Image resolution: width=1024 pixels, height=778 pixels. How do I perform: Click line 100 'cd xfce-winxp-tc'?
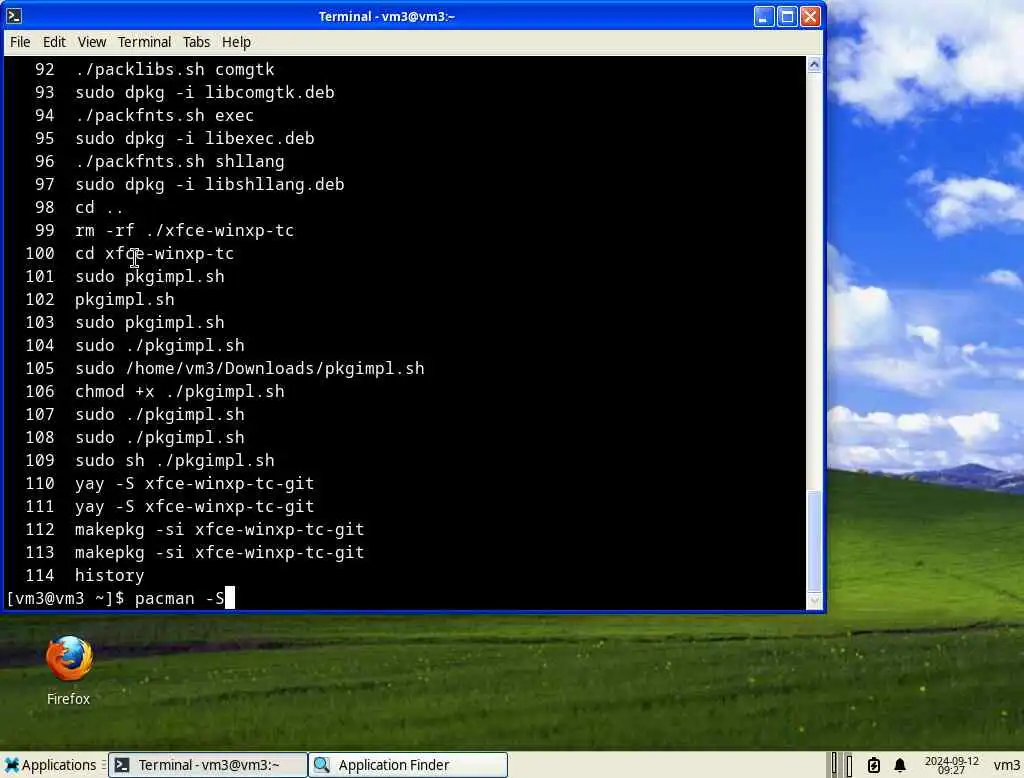point(154,253)
